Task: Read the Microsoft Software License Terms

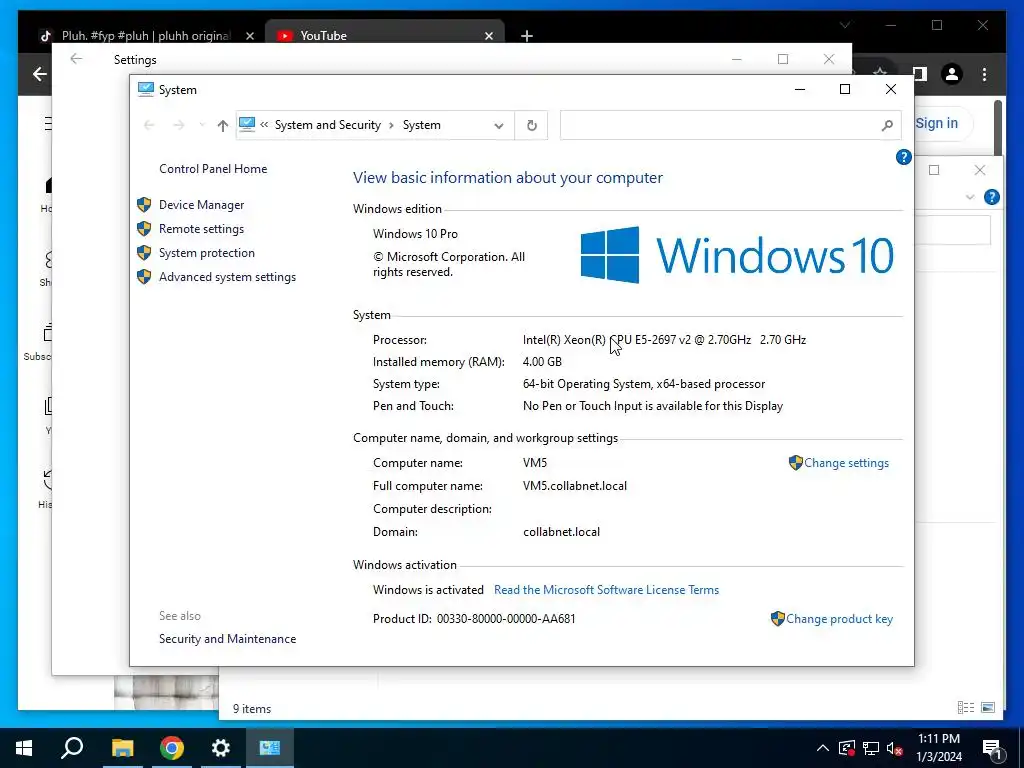Action: click(x=606, y=590)
